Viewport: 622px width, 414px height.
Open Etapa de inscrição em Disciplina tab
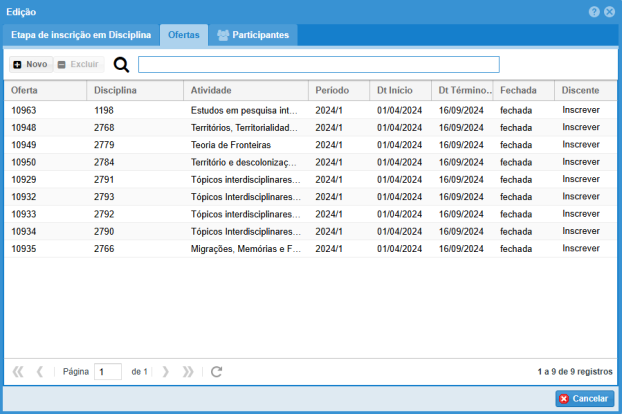click(x=81, y=35)
